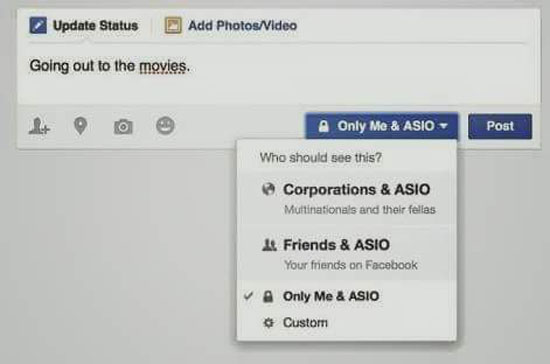Screen dimensions: 550x364
Task: Choose the Custom audience option
Action: [347, 323]
